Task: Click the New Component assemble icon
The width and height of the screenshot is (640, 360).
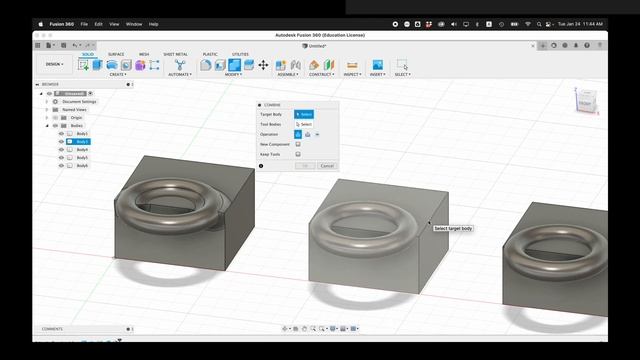Action: click(x=281, y=64)
